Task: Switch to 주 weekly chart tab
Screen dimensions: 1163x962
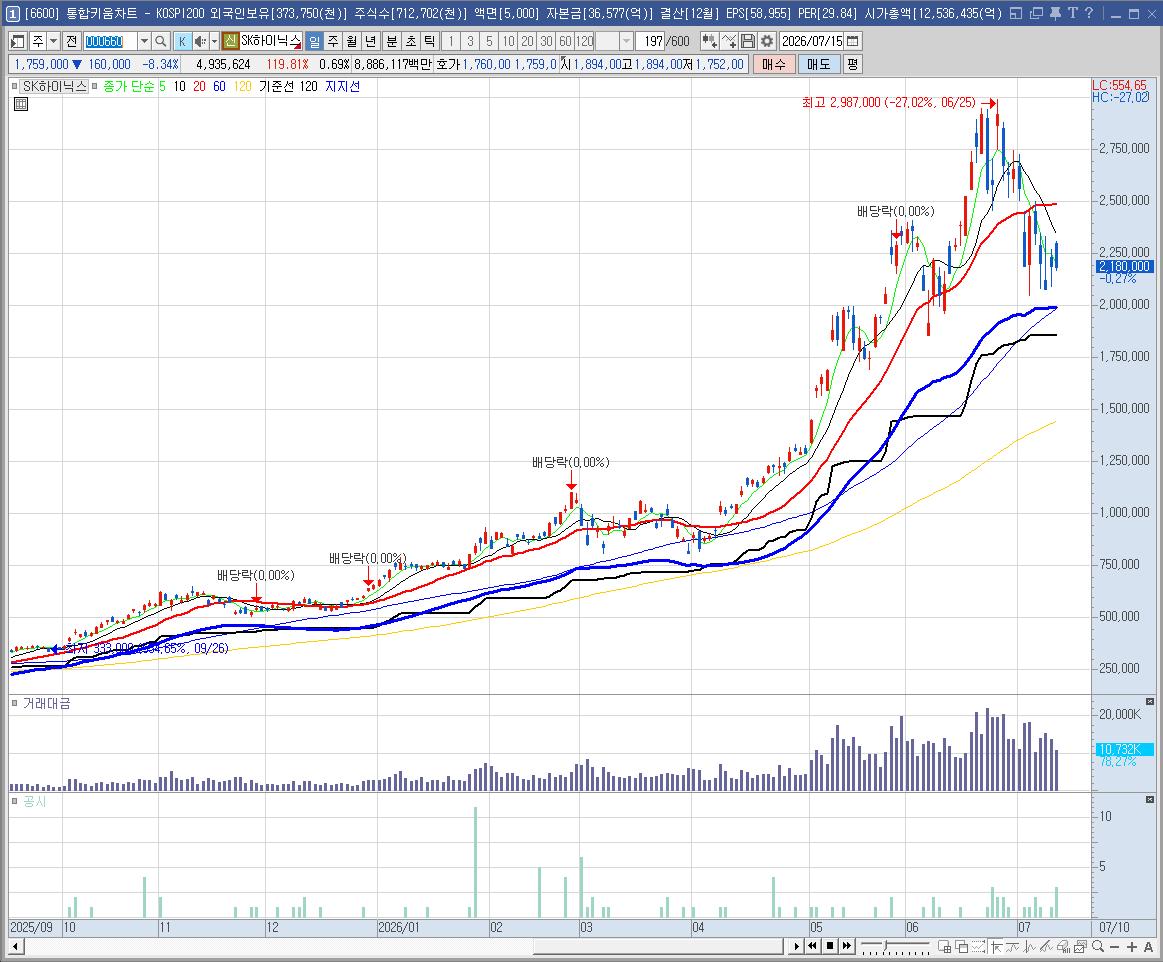Action: [x=333, y=42]
